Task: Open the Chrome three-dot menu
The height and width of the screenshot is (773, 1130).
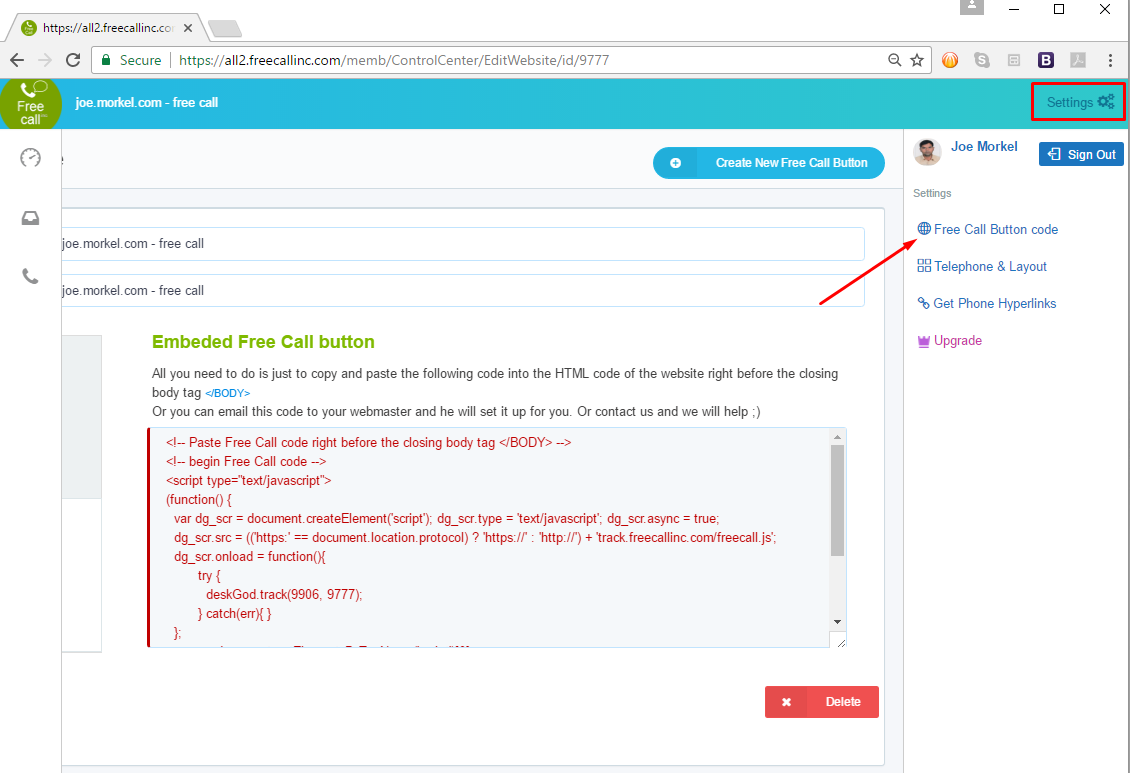Action: pyautogui.click(x=1110, y=61)
